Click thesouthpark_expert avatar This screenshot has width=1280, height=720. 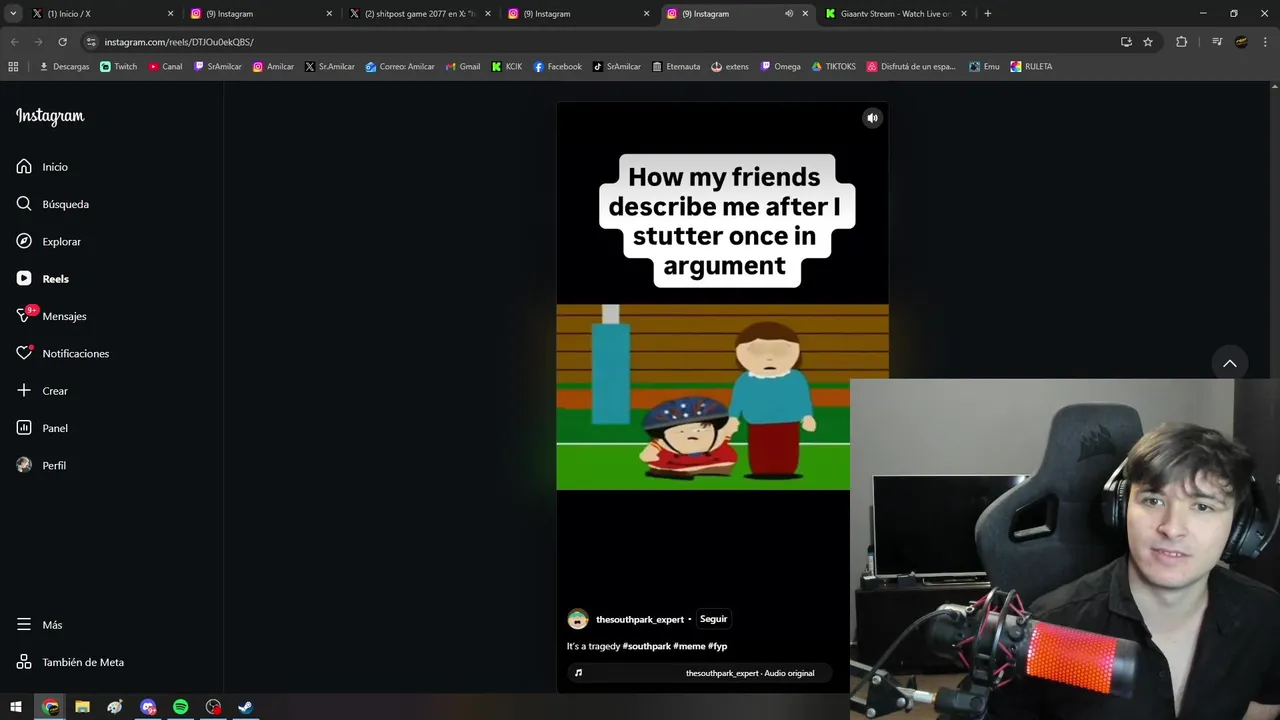tap(578, 619)
